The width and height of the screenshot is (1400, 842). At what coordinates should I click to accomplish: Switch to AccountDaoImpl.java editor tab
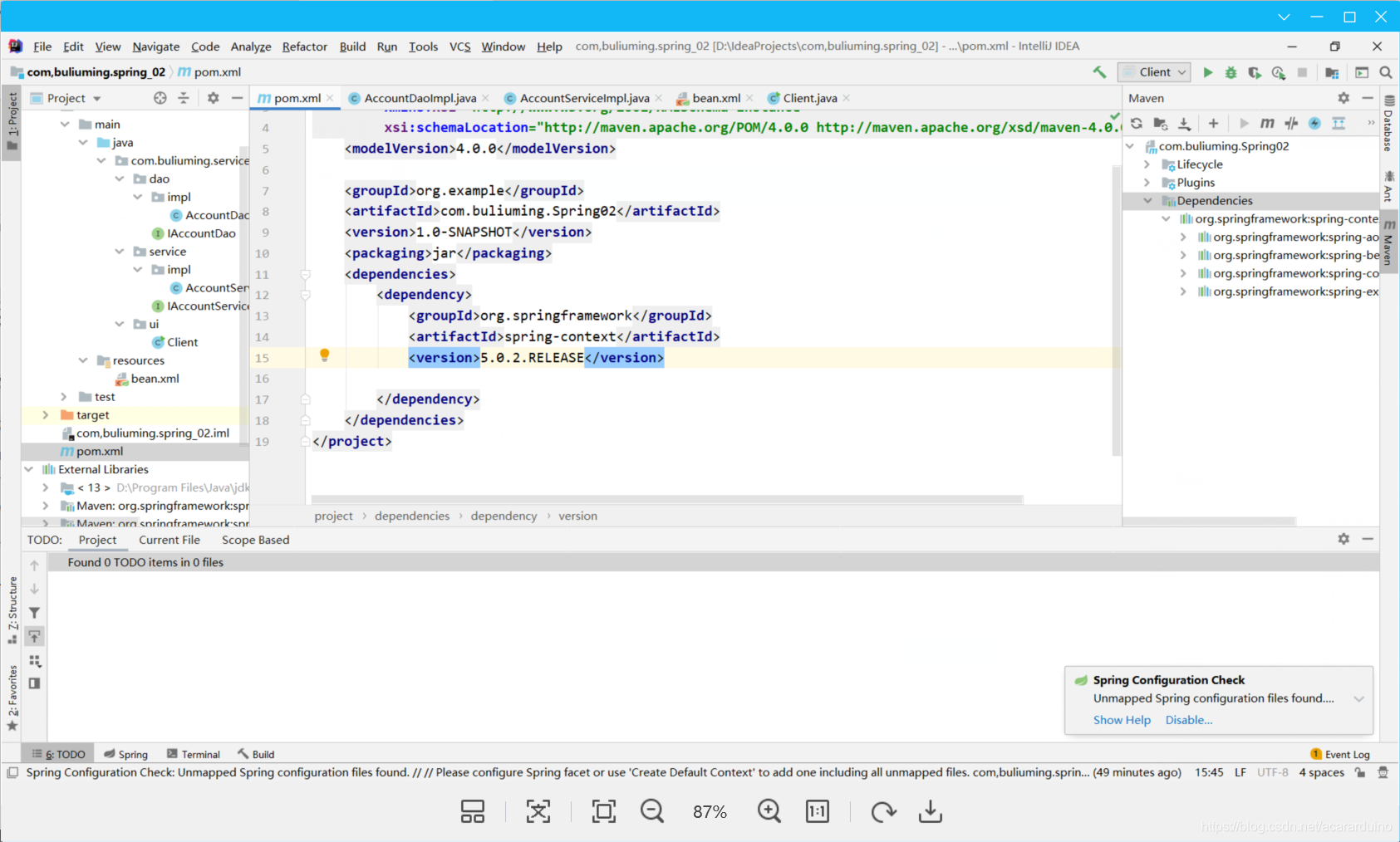420,98
